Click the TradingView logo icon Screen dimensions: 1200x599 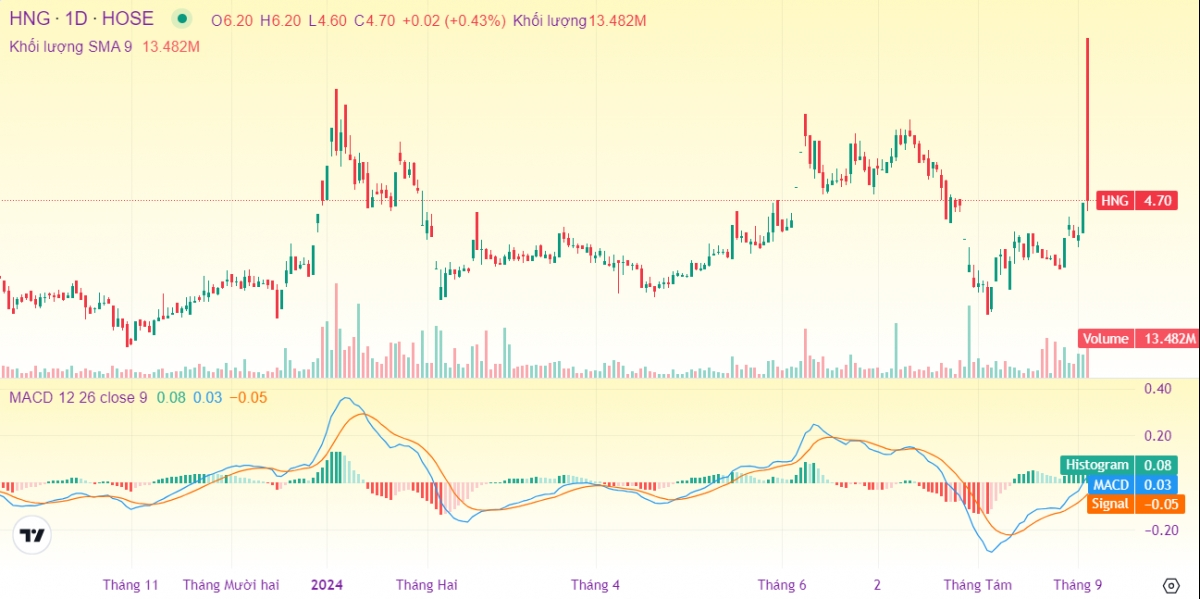(x=32, y=536)
